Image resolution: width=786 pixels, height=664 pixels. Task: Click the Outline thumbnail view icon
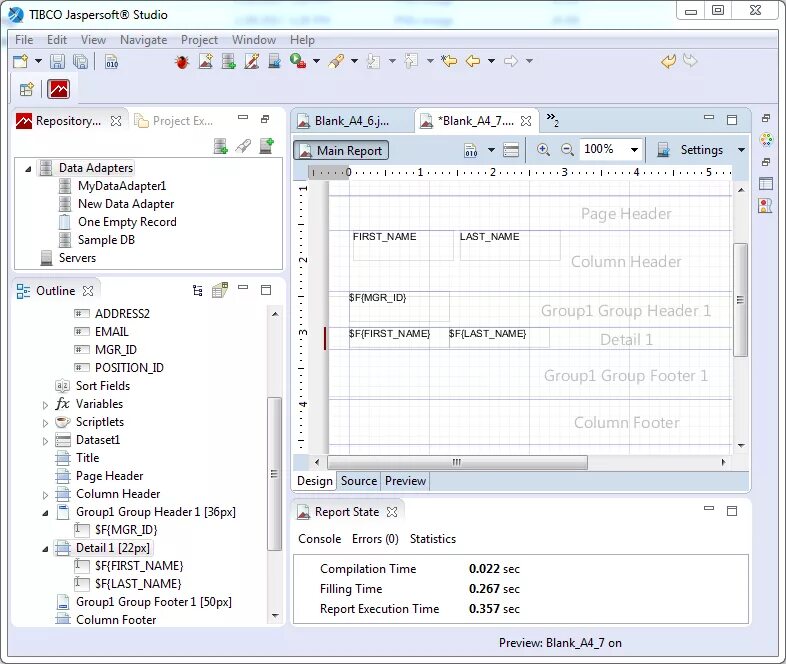(220, 290)
